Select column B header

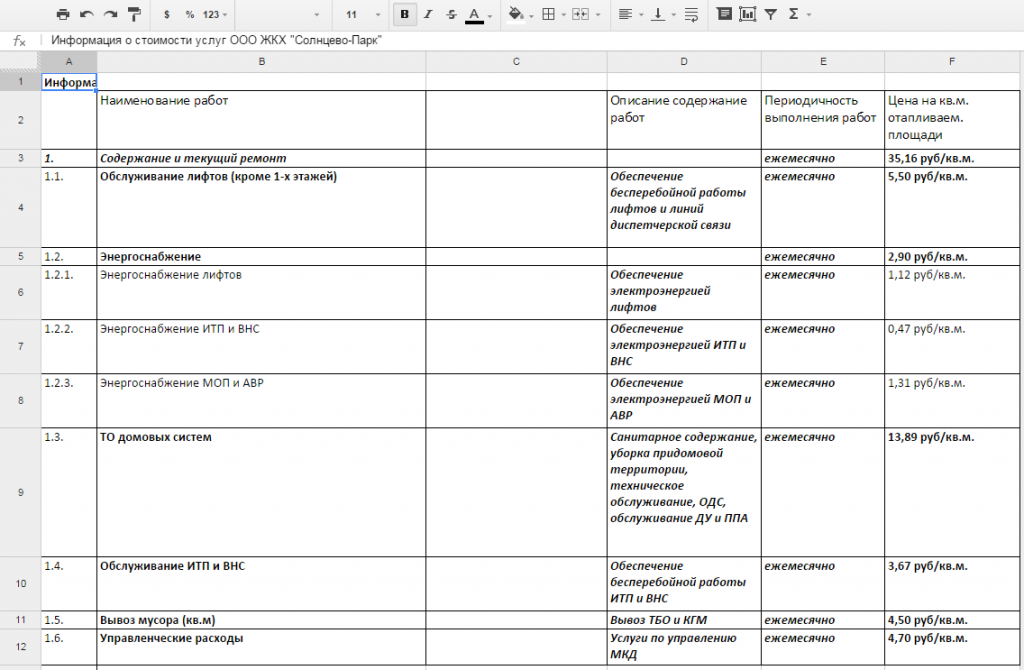point(261,61)
